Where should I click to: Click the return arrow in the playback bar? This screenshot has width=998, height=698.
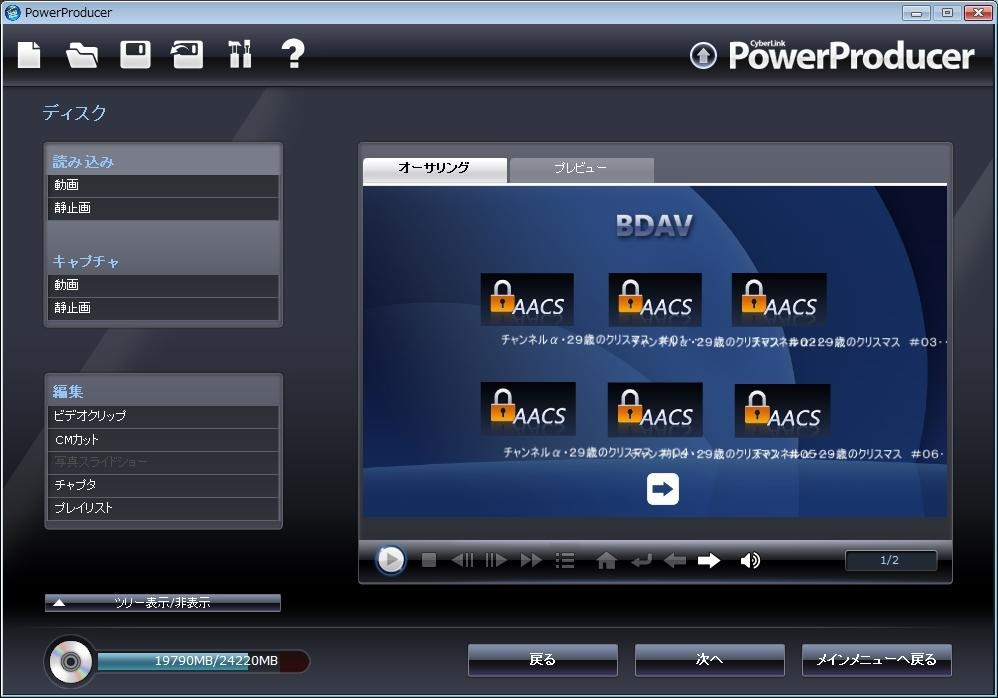(x=645, y=561)
